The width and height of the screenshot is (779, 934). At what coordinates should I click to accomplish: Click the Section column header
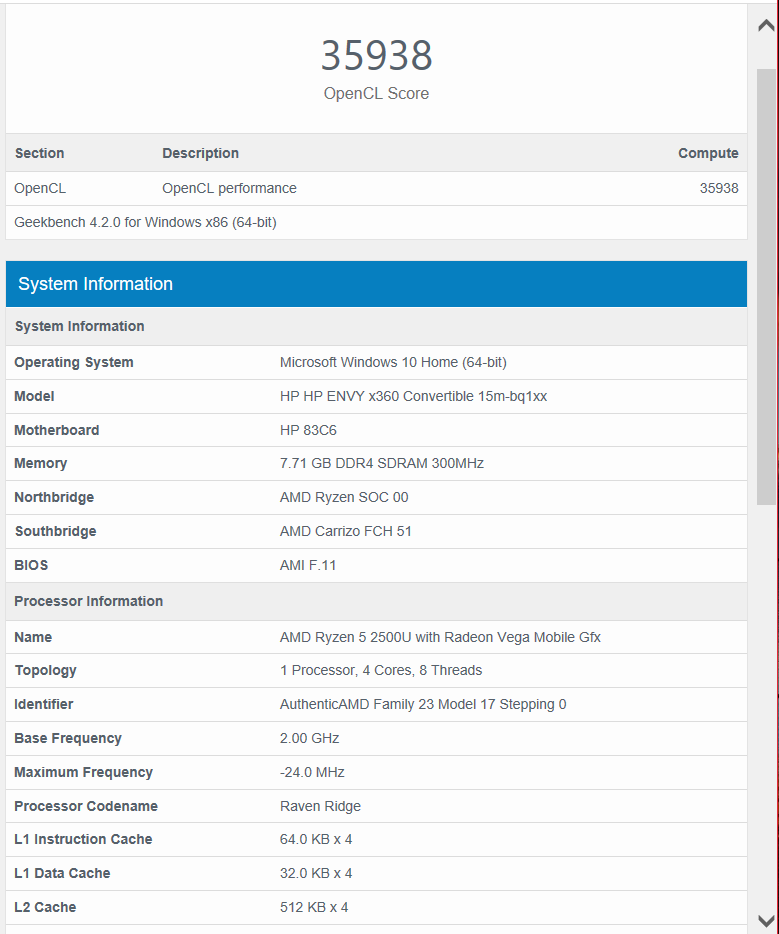[x=39, y=153]
